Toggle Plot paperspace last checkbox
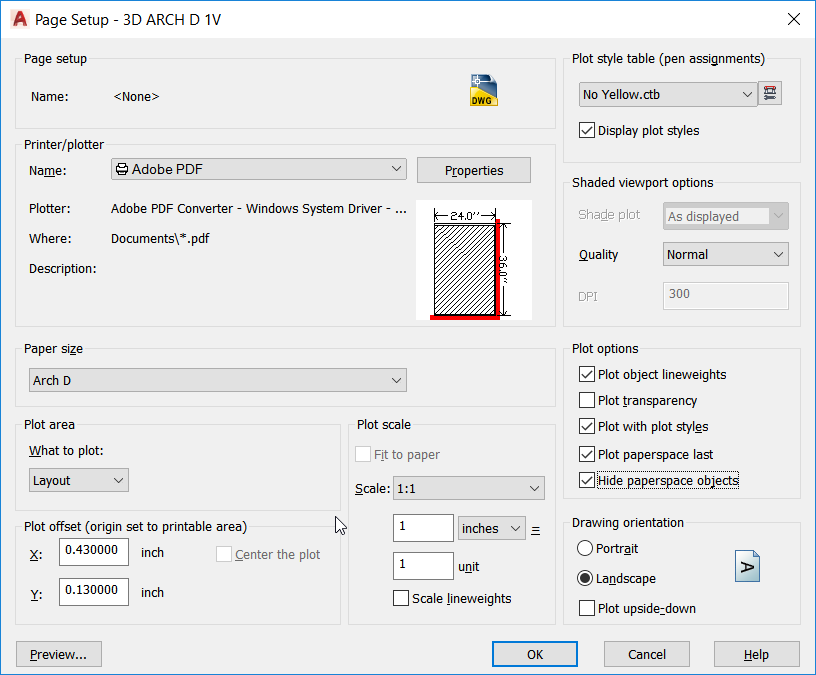Image resolution: width=816 pixels, height=675 pixels. pyautogui.click(x=586, y=454)
